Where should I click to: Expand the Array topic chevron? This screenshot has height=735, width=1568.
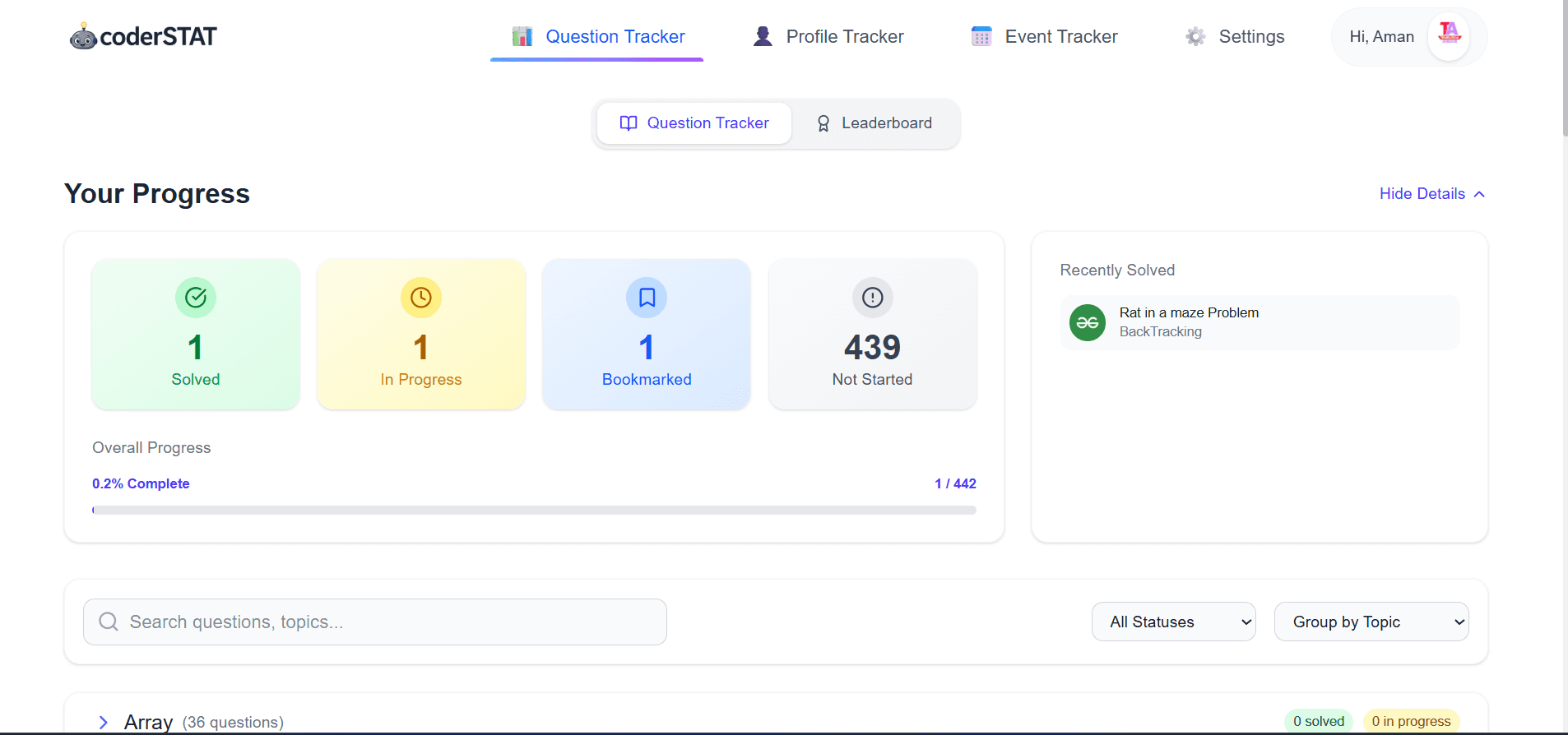[104, 722]
